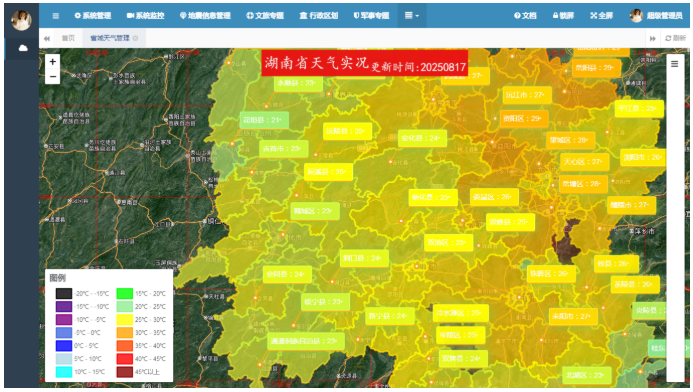The height and width of the screenshot is (392, 693).
Task: Open the 系统监控 menu
Action: coord(145,16)
